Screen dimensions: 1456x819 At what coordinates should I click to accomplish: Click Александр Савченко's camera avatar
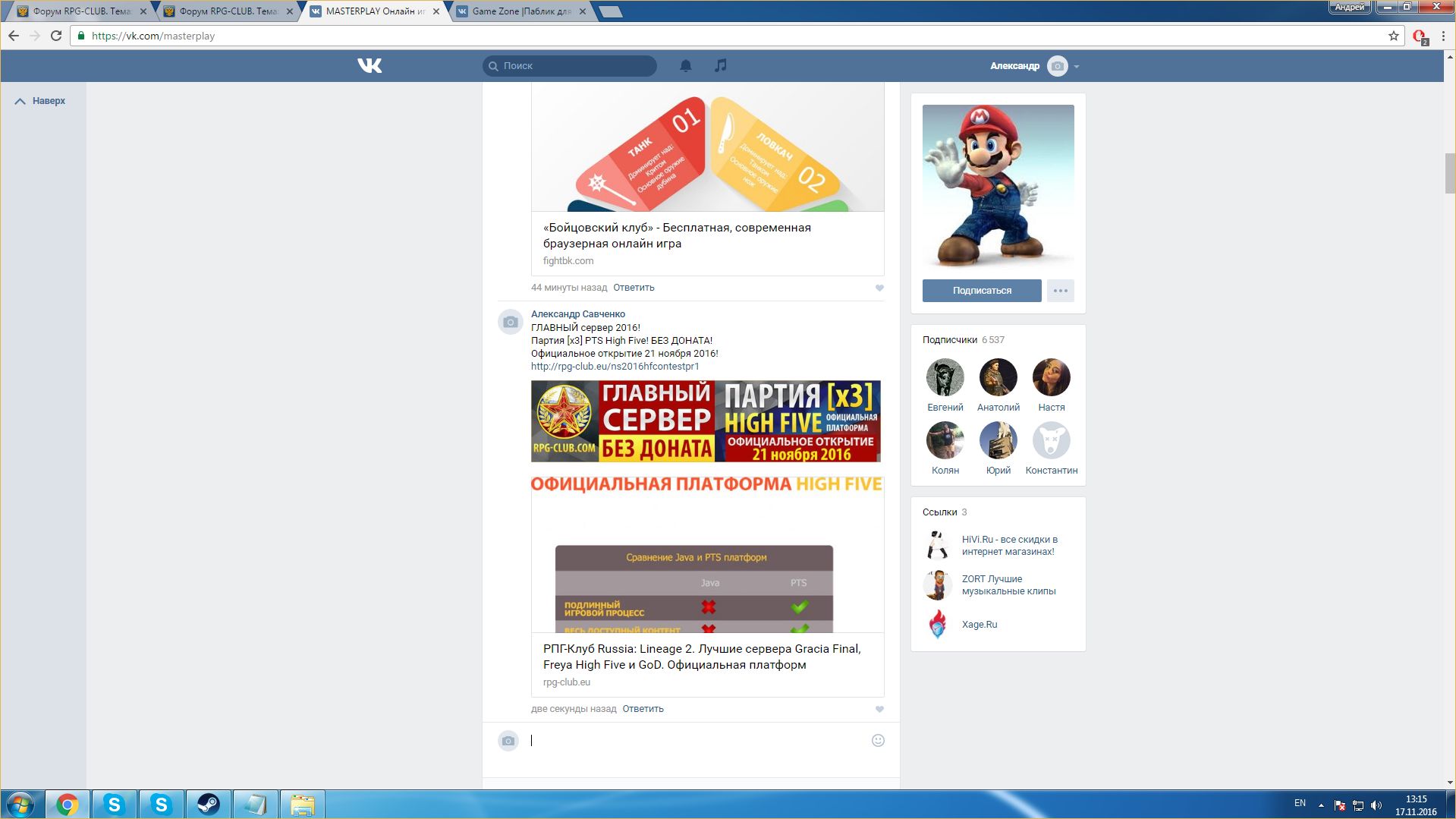pyautogui.click(x=511, y=322)
